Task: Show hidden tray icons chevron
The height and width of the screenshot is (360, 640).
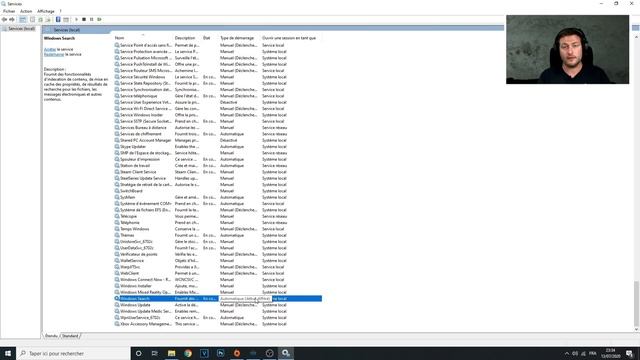Action: pyautogui.click(x=567, y=353)
